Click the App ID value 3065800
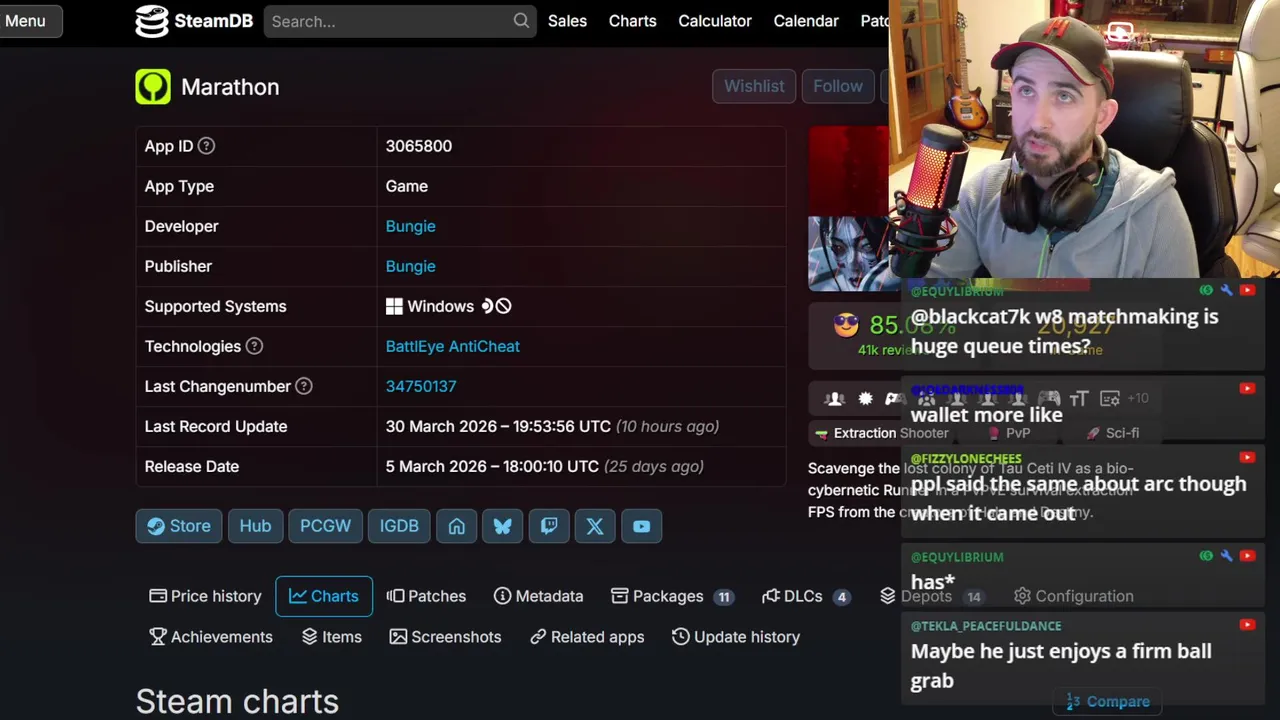1280x720 pixels. pyautogui.click(x=419, y=146)
